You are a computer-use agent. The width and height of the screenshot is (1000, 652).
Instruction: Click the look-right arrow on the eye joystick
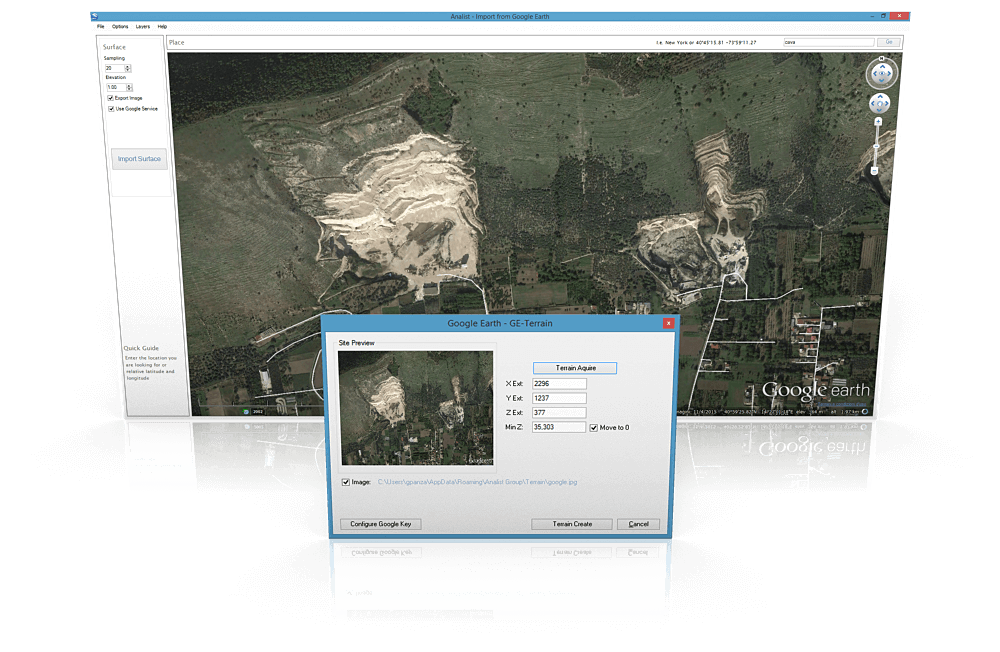pyautogui.click(x=889, y=73)
